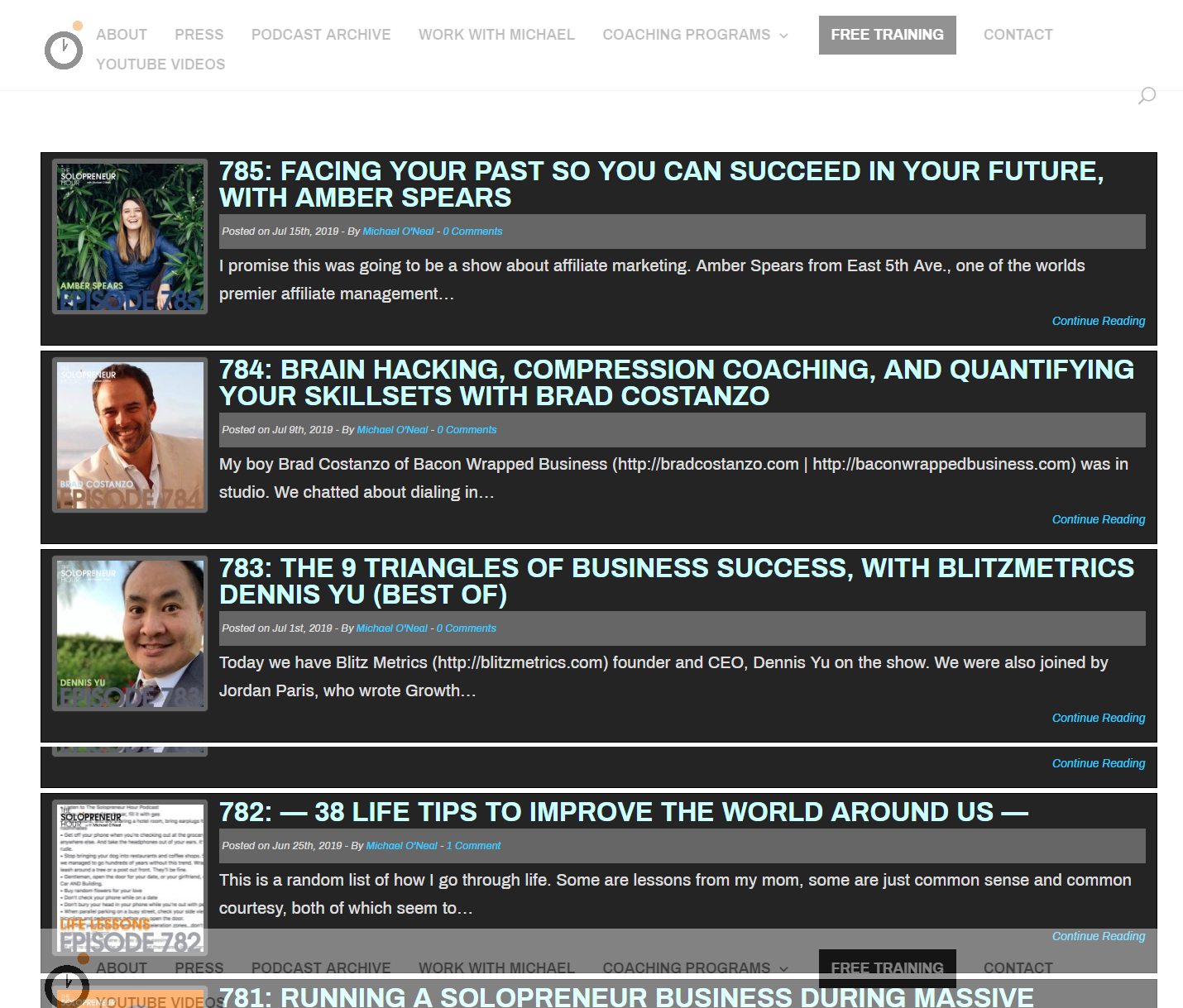Screen dimensions: 1183x1008
Task: Visit the YouTube Videos page
Action: (160, 64)
